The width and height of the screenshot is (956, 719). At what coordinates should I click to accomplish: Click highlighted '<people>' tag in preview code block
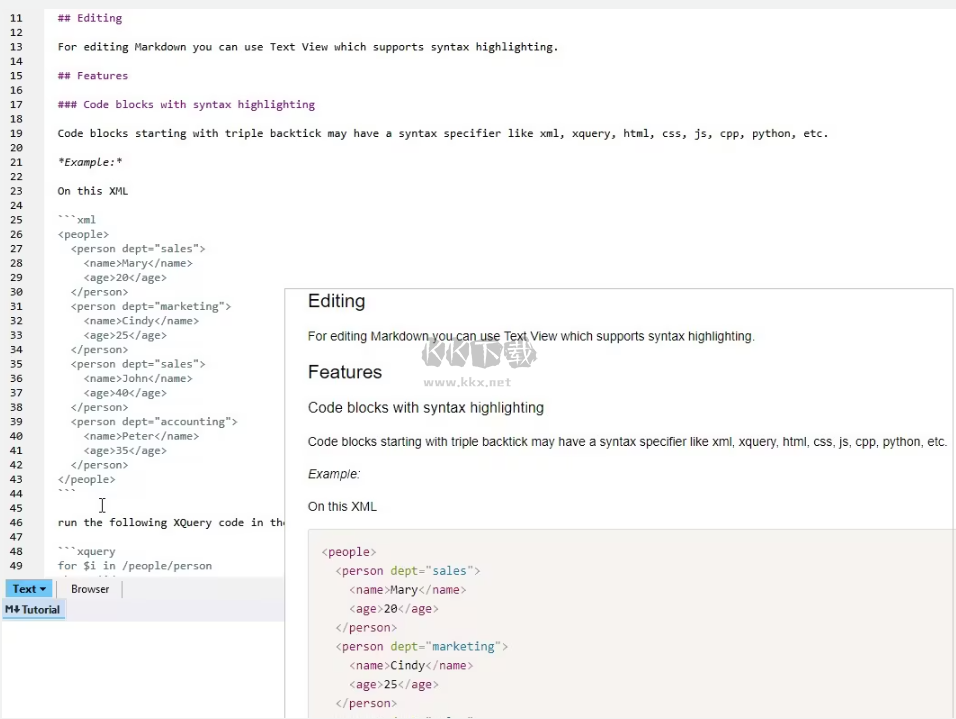[x=349, y=552]
